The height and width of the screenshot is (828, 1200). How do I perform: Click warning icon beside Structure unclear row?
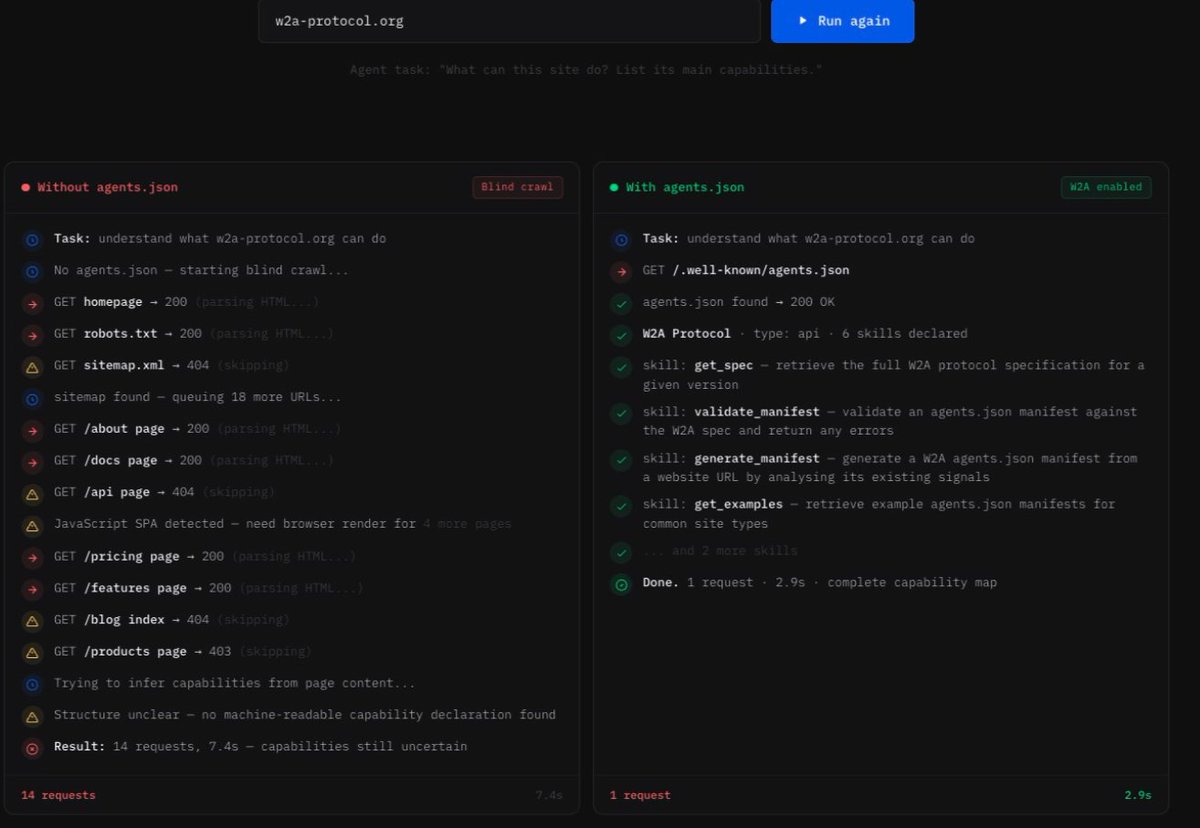click(32, 716)
